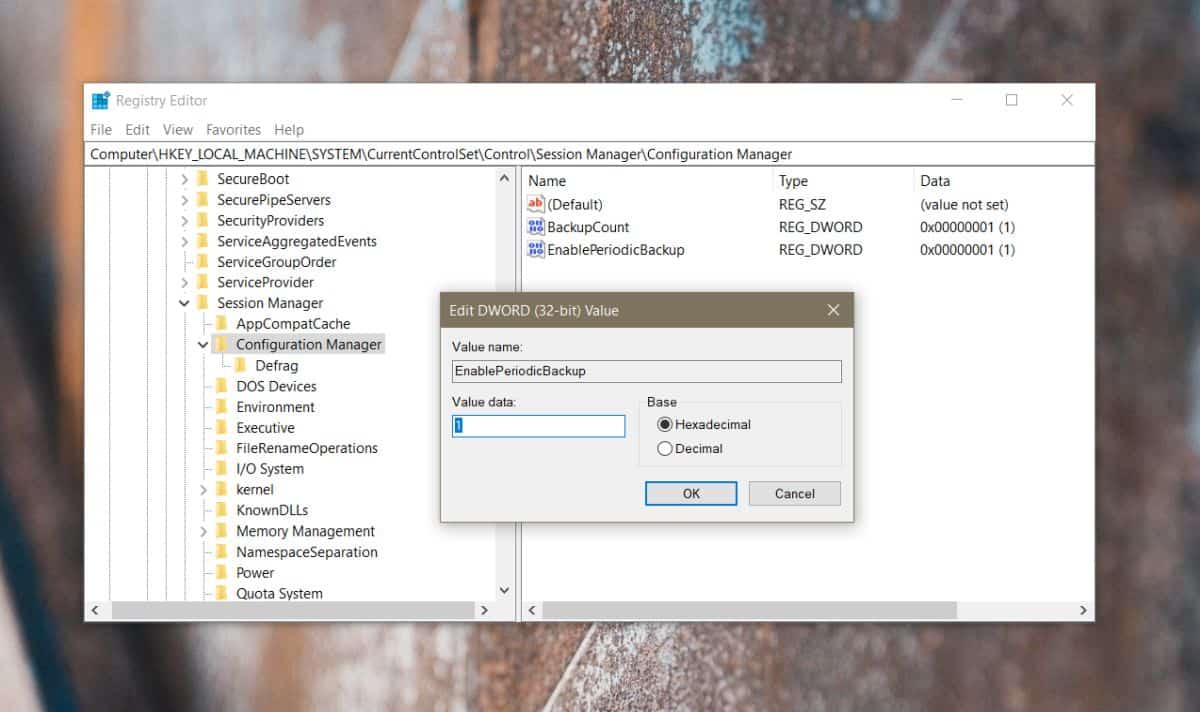Collapse the Session Manager key
Image resolution: width=1200 pixels, height=712 pixels.
(x=184, y=303)
